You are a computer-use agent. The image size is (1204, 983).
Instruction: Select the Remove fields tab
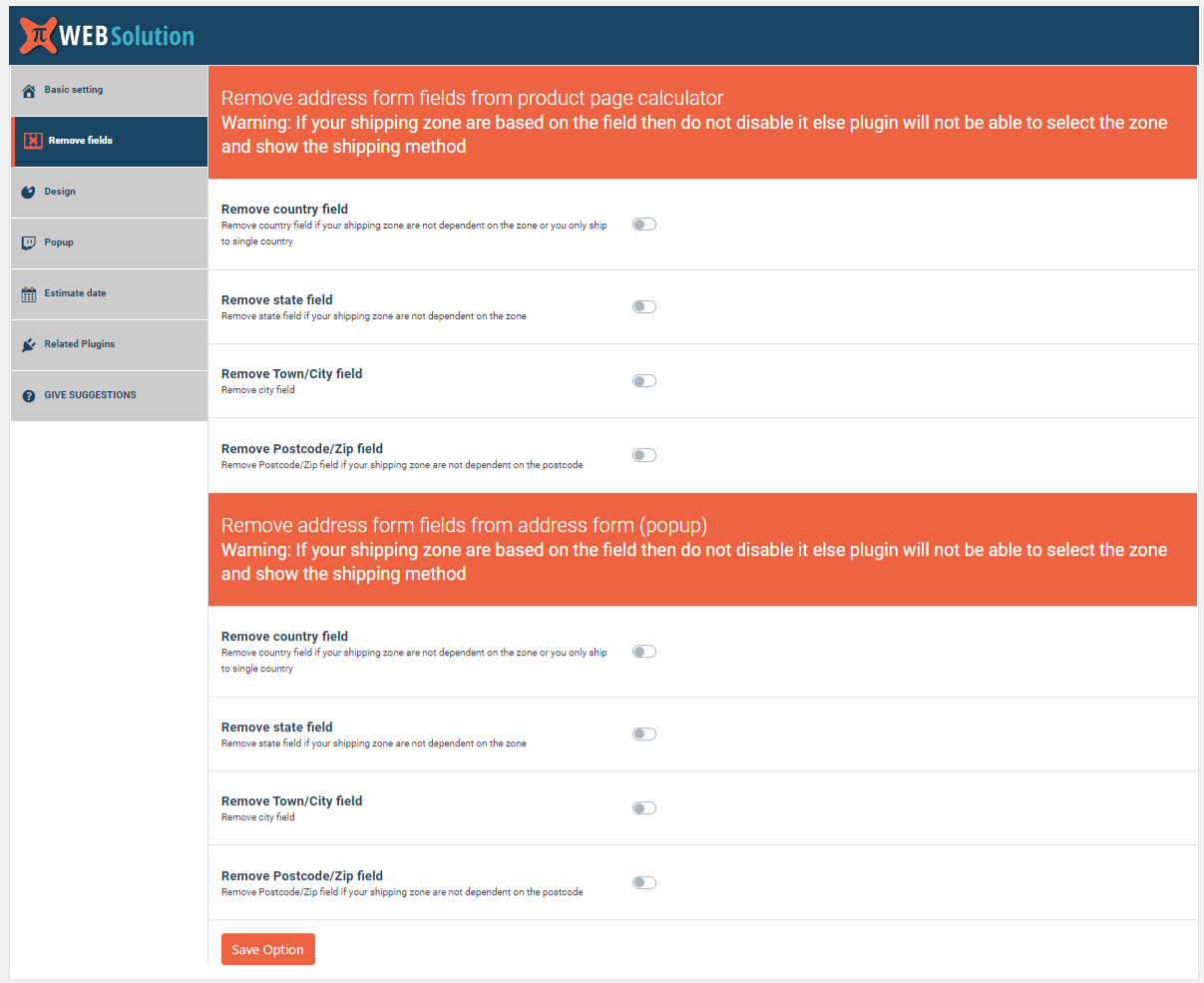pos(110,141)
